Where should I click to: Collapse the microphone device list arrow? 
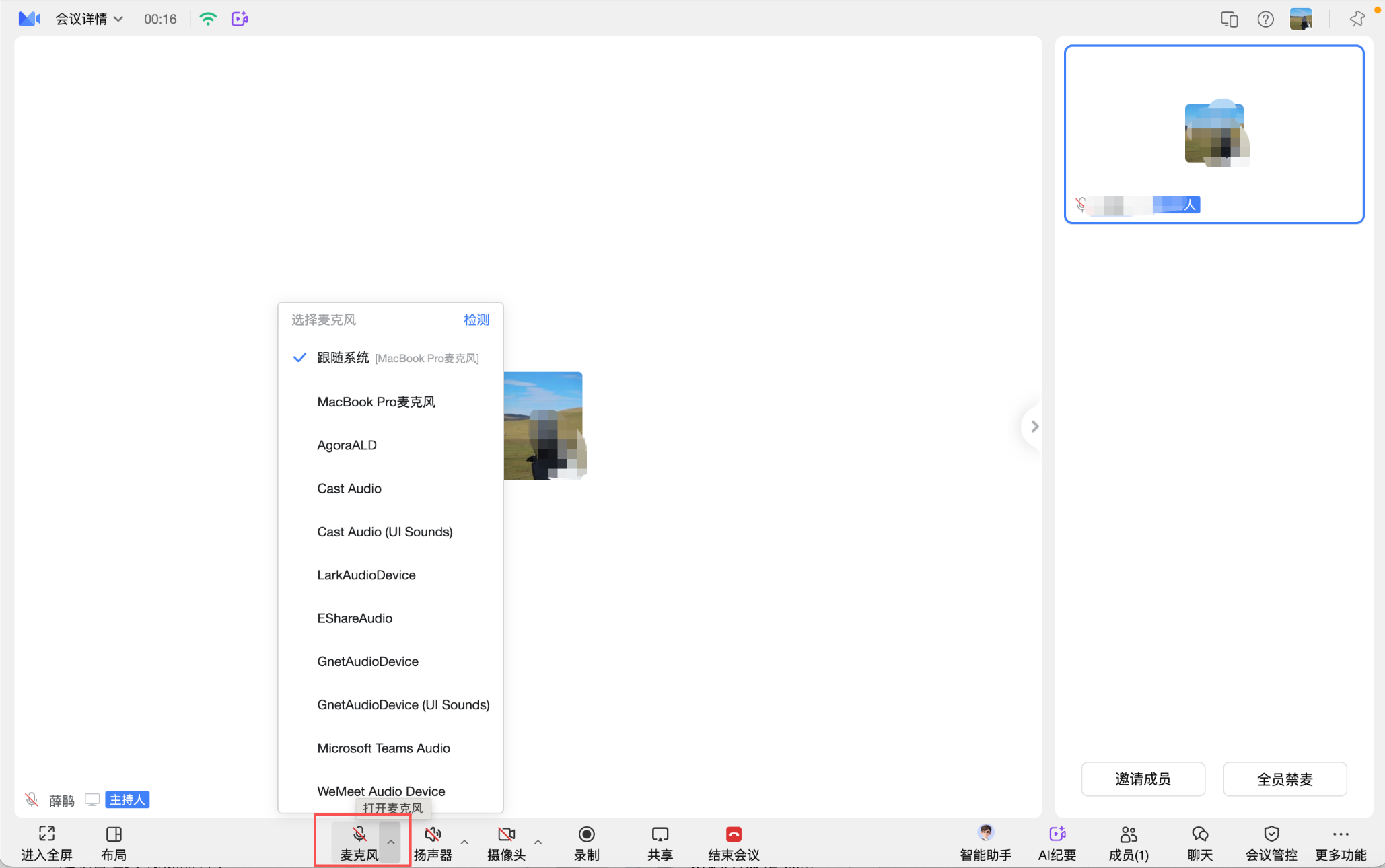coord(391,842)
